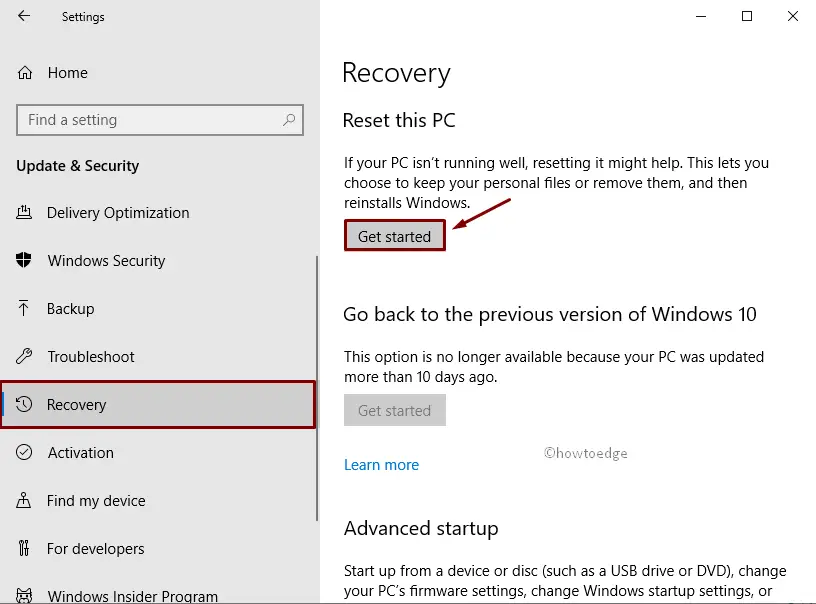
Task: Select Activation in the sidebar
Action: [80, 452]
